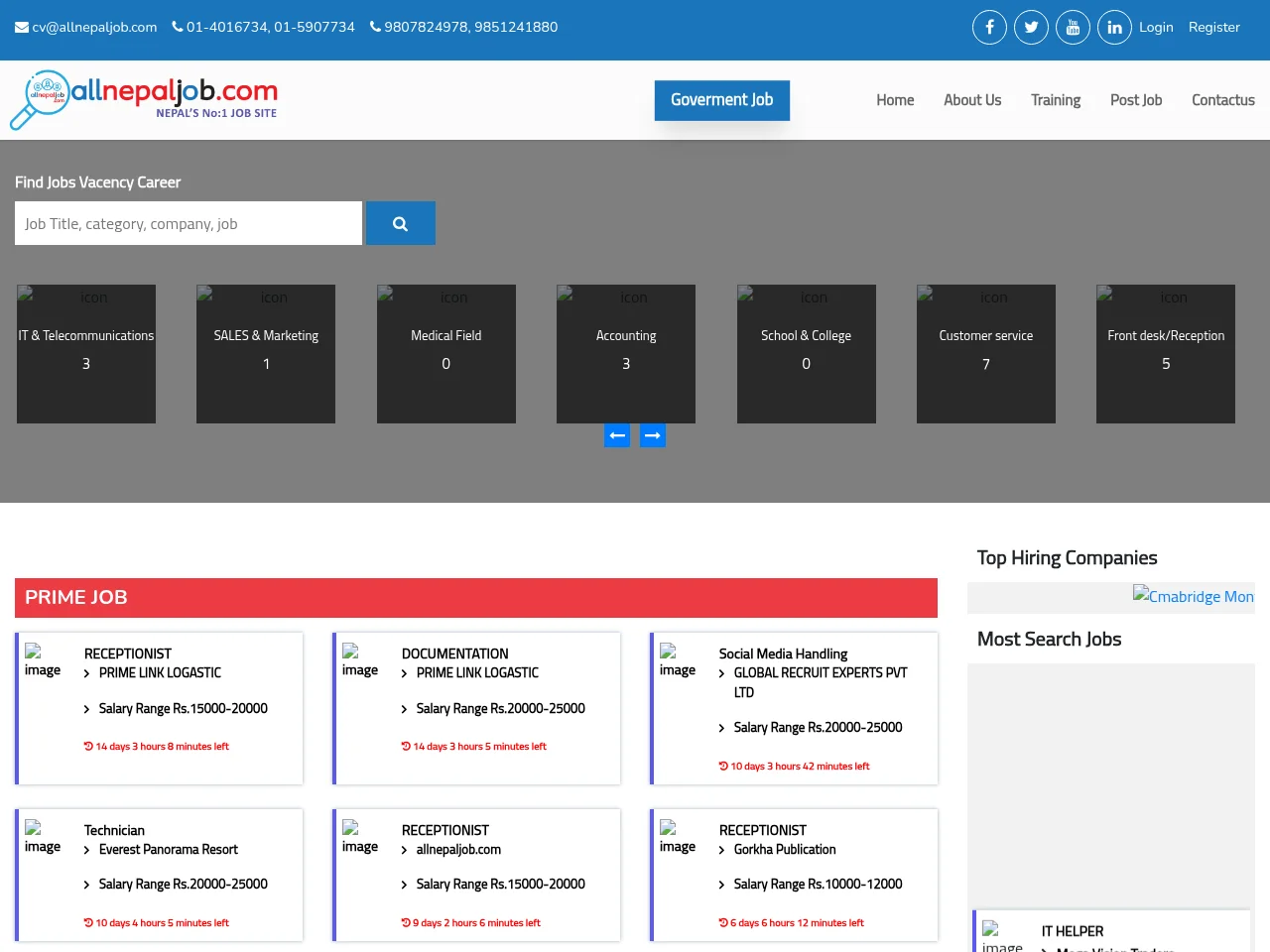The image size is (1270, 952).
Task: Open Post Job menu item
Action: pos(1136,100)
